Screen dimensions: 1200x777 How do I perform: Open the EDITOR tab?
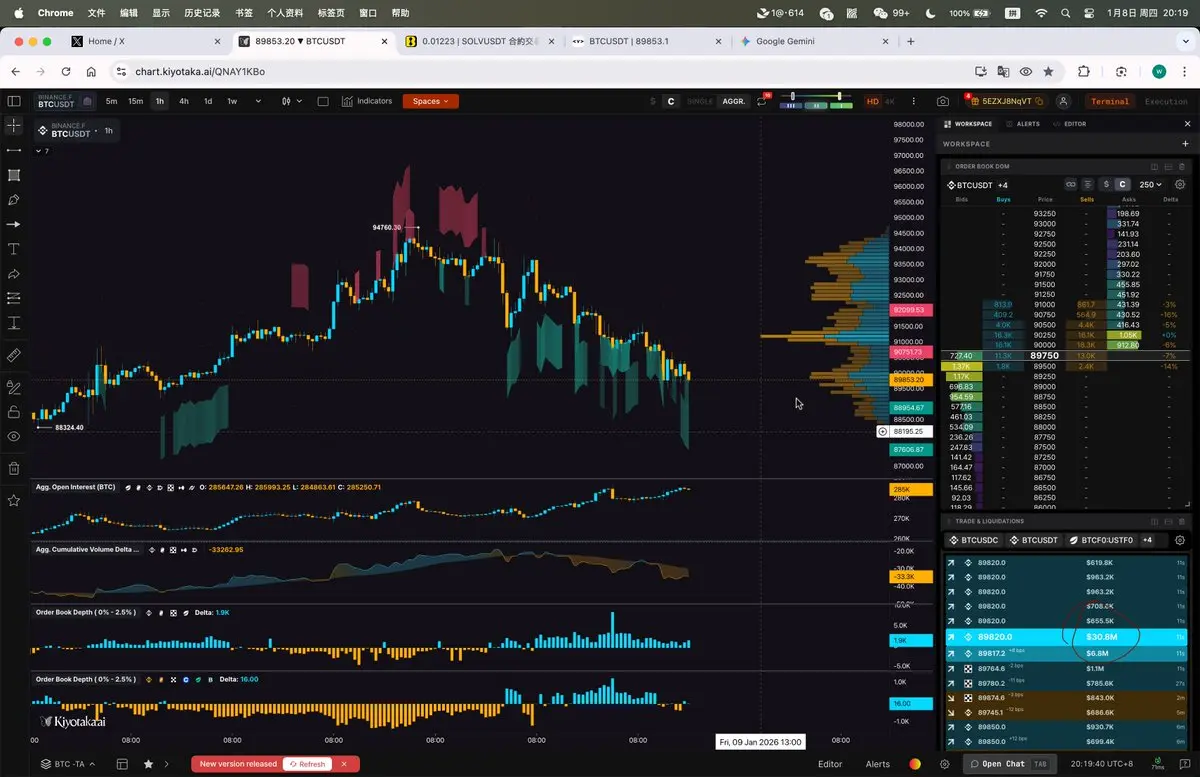[1070, 124]
